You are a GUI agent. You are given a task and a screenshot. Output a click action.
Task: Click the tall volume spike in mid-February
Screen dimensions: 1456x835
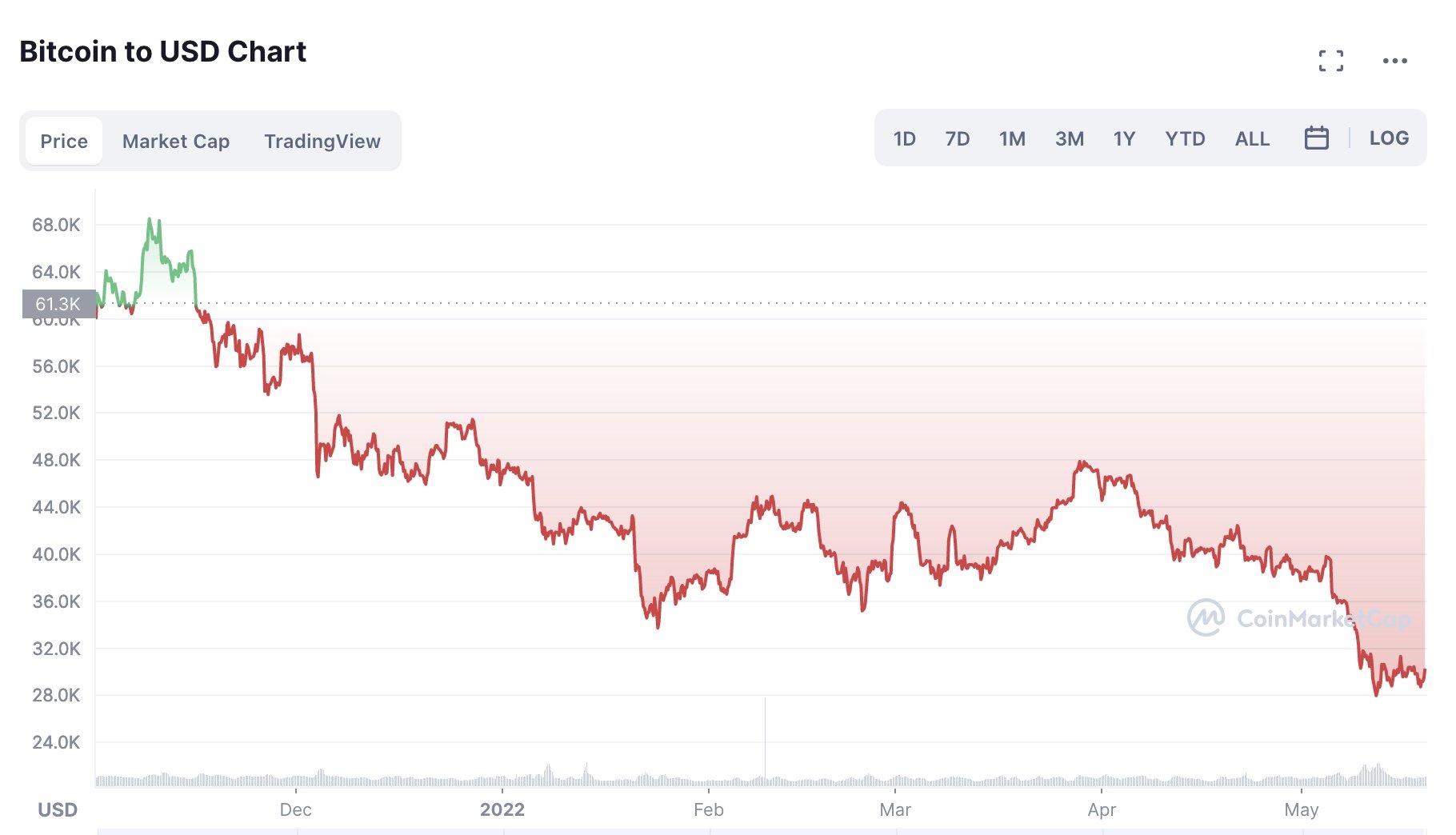[765, 736]
